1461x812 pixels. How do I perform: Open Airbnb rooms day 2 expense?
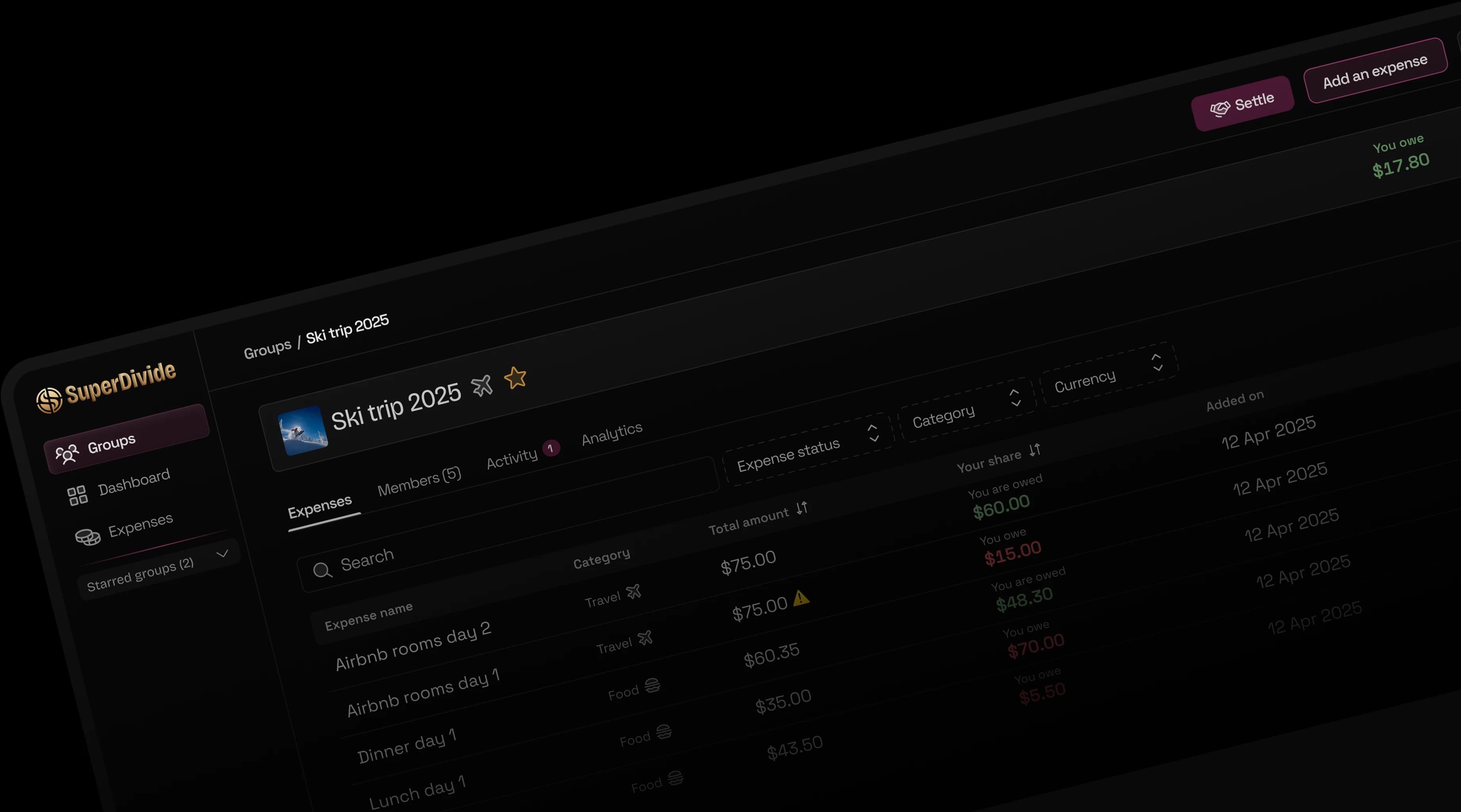pyautogui.click(x=413, y=645)
